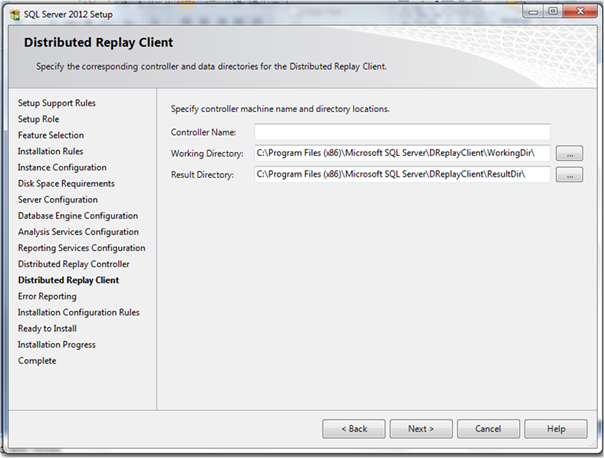Select the Error Reporting step
Viewport: 604px width, 458px height.
pyautogui.click(x=47, y=297)
